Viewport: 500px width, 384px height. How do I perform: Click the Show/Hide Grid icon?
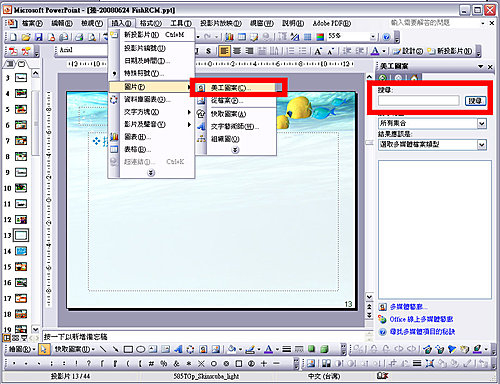[308, 37]
